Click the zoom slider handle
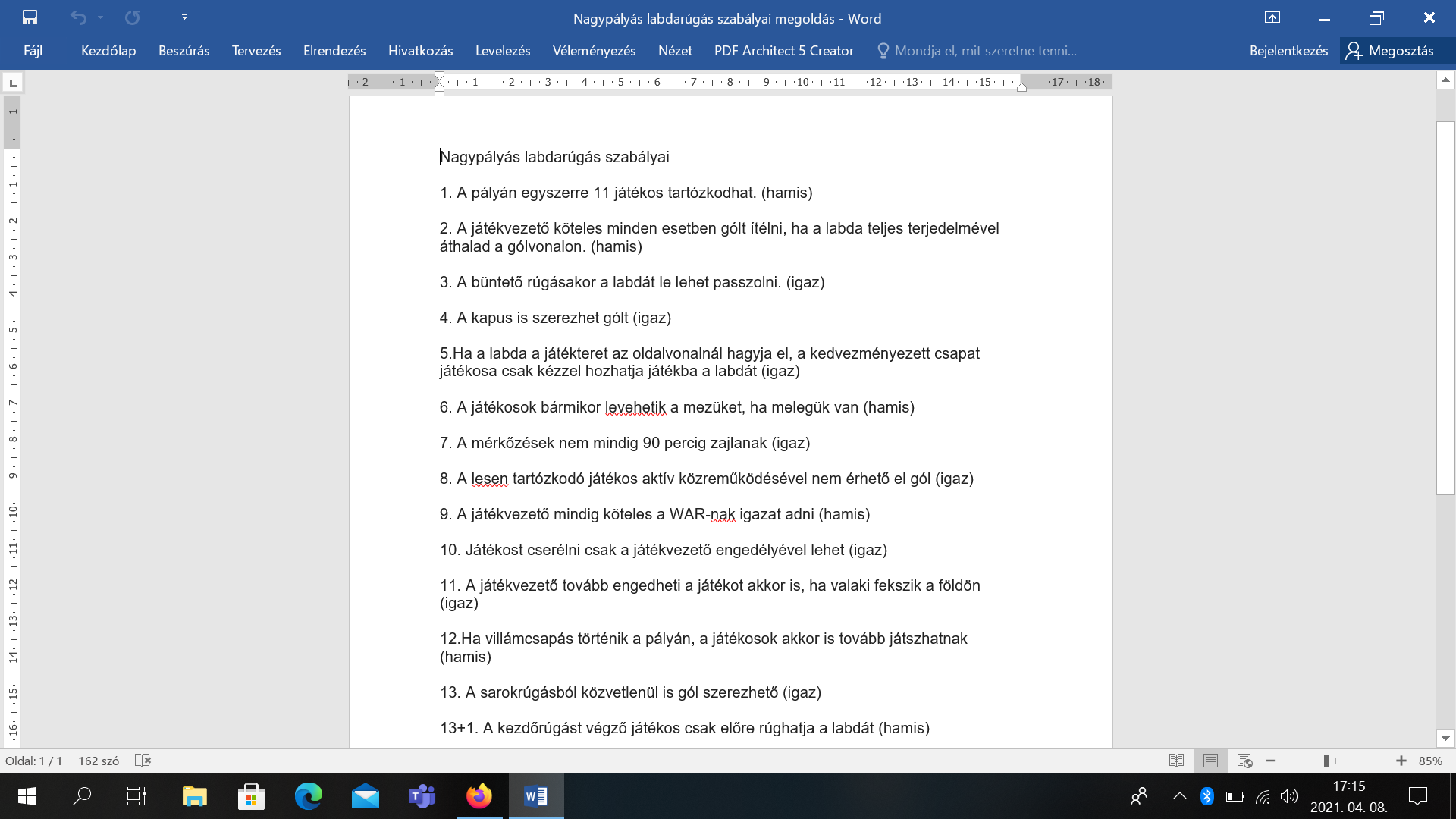The height and width of the screenshot is (819, 1456). coord(1326,761)
